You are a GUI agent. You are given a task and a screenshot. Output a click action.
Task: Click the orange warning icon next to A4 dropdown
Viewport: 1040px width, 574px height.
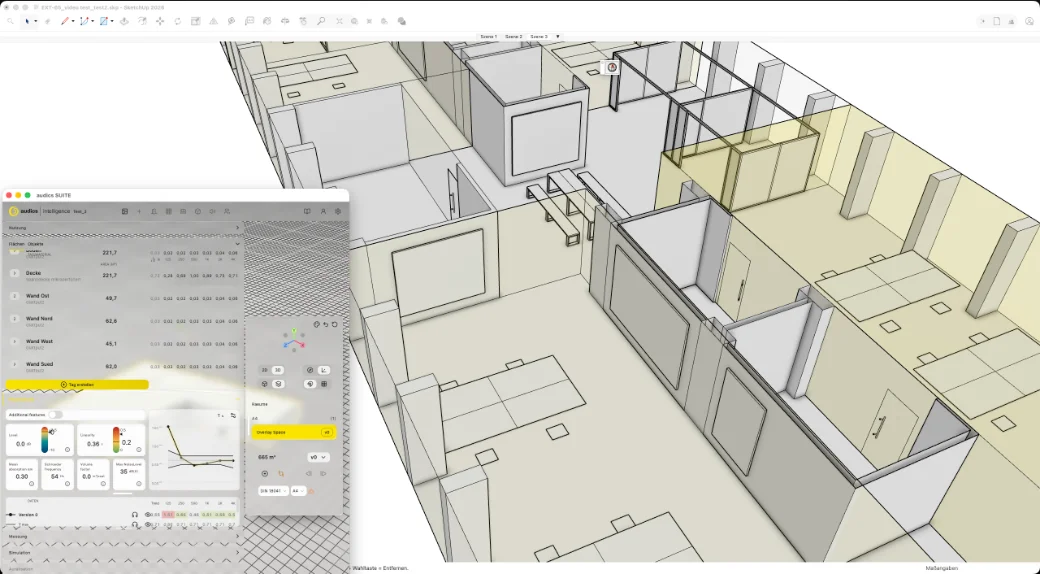(311, 491)
